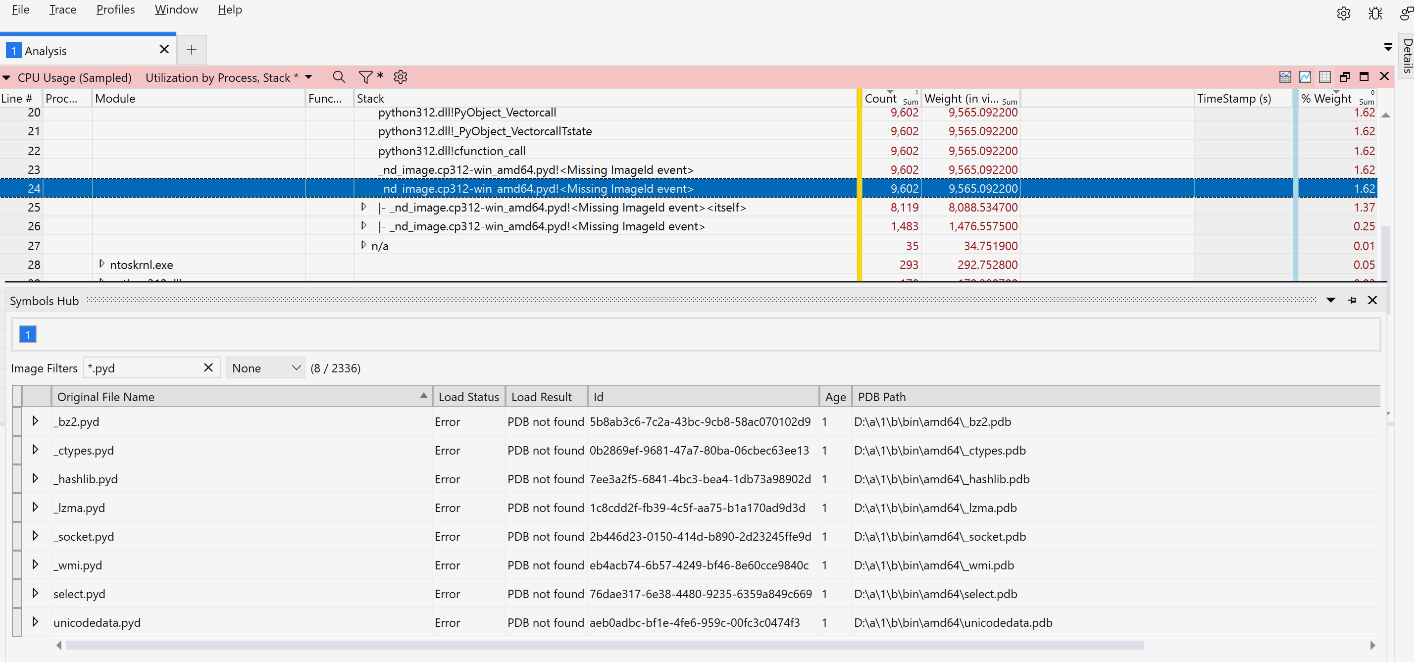This screenshot has width=1414, height=662.
Task: Click the bug feedback icon
Action: (1376, 13)
